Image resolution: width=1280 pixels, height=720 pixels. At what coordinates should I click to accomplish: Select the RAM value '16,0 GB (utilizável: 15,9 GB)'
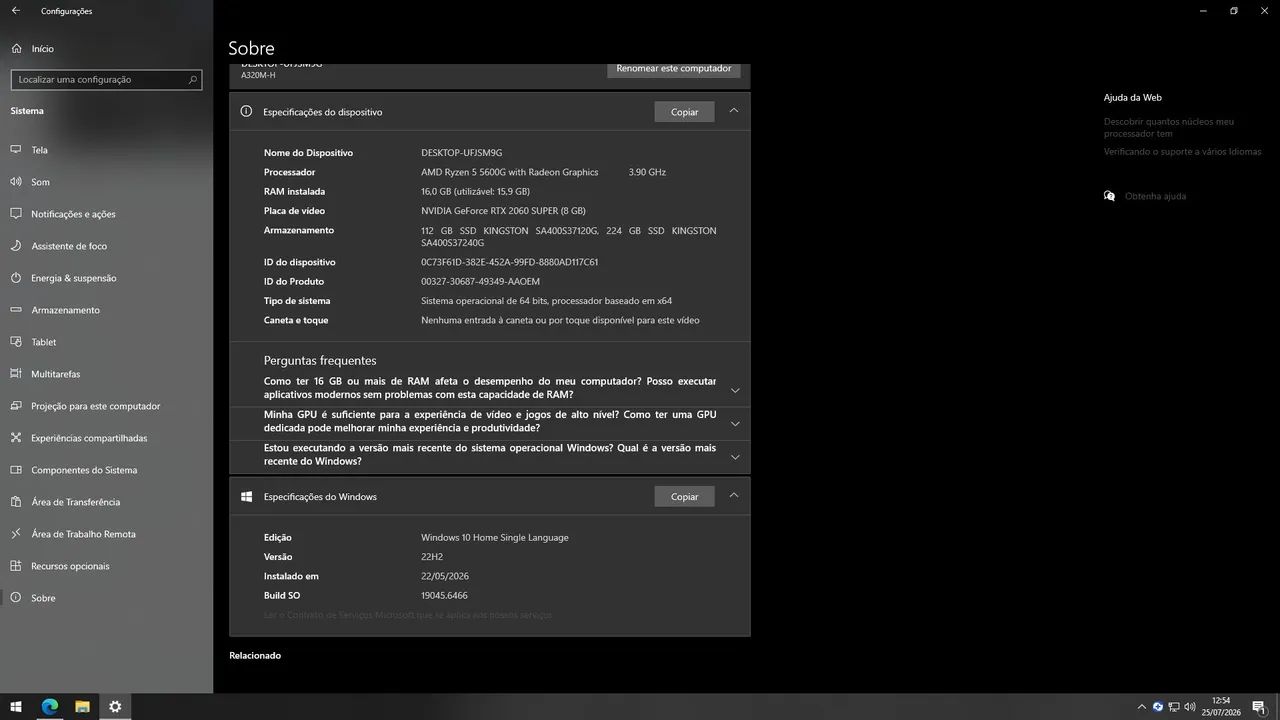pos(475,191)
